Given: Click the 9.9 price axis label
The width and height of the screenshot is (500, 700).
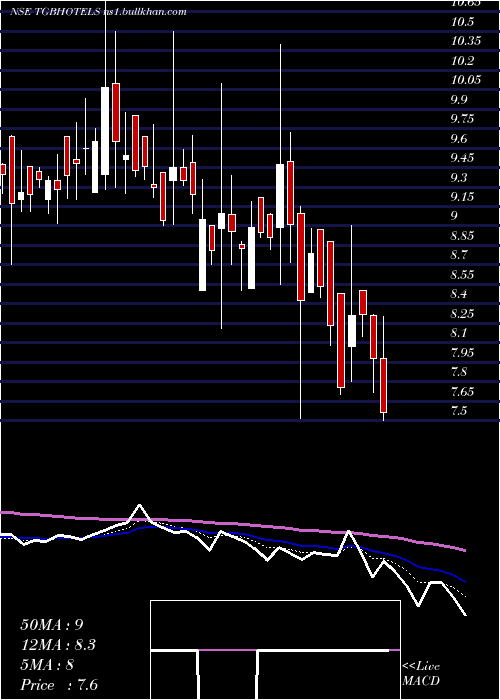Looking at the screenshot, I should 459,100.
